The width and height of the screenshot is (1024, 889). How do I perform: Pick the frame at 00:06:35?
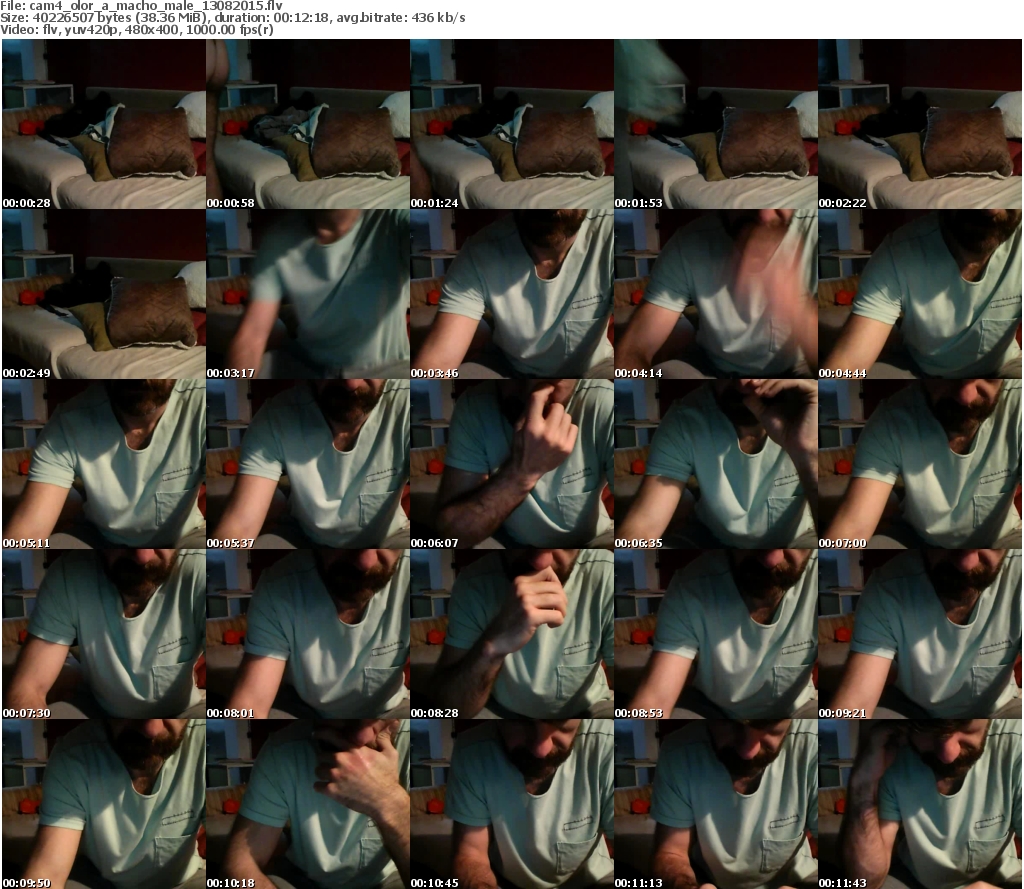[x=716, y=464]
